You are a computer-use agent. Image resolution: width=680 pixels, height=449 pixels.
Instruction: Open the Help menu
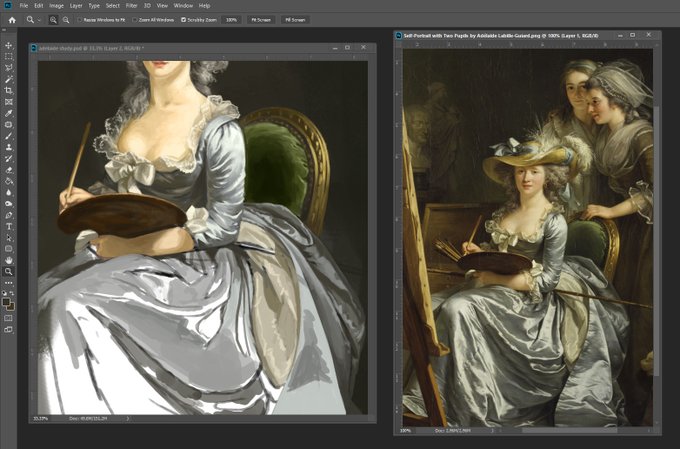point(204,6)
